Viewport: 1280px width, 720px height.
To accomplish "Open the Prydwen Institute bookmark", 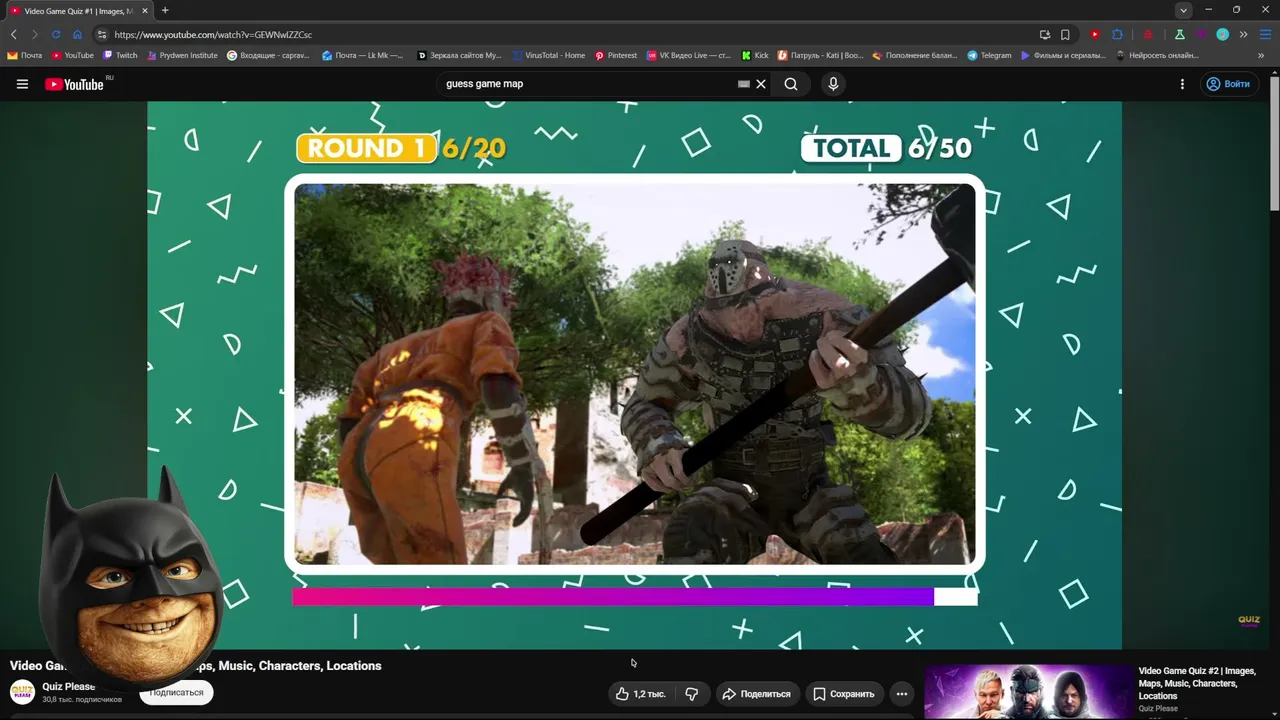I will [182, 55].
